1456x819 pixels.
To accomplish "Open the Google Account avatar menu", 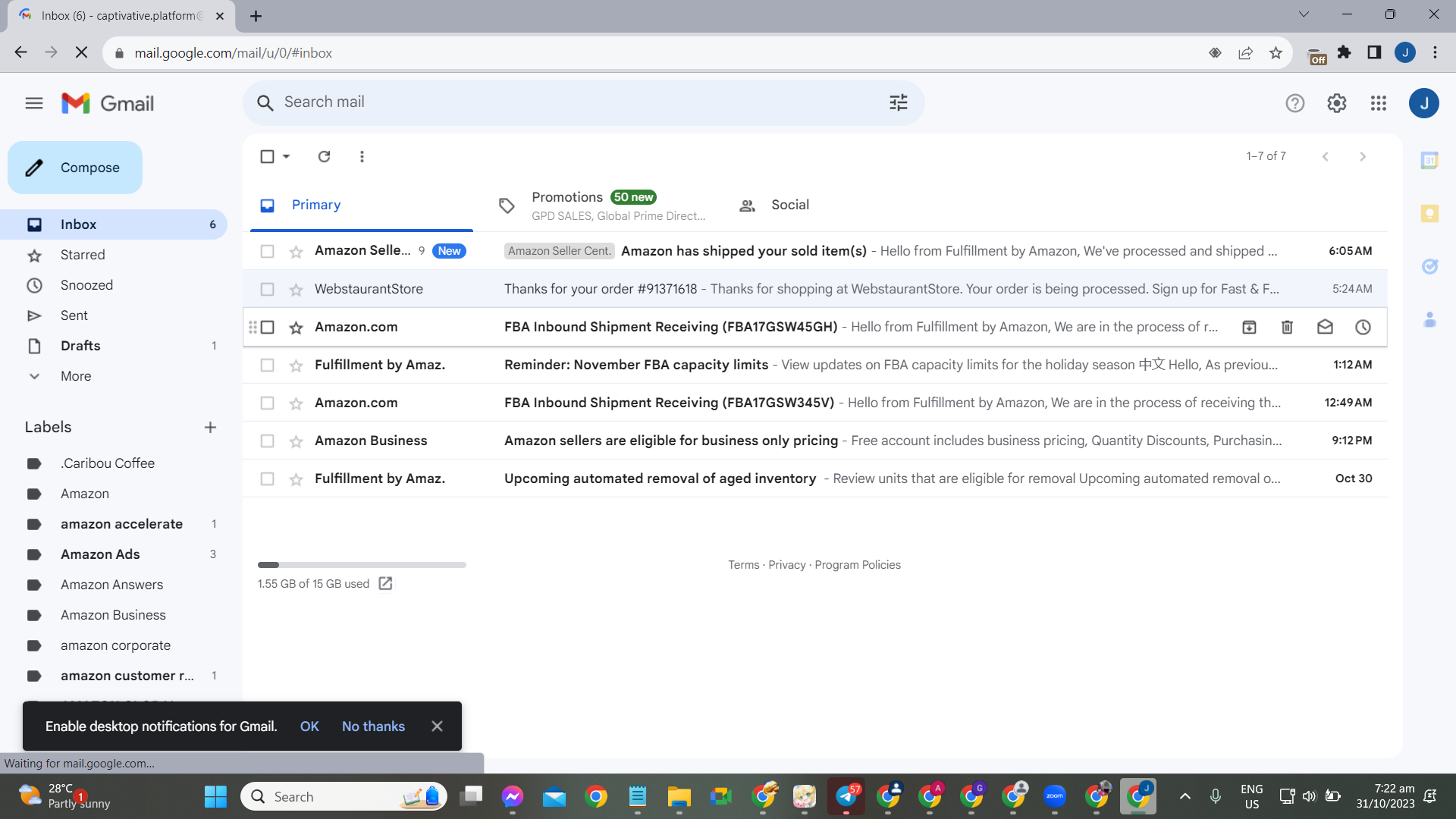I will pyautogui.click(x=1423, y=103).
